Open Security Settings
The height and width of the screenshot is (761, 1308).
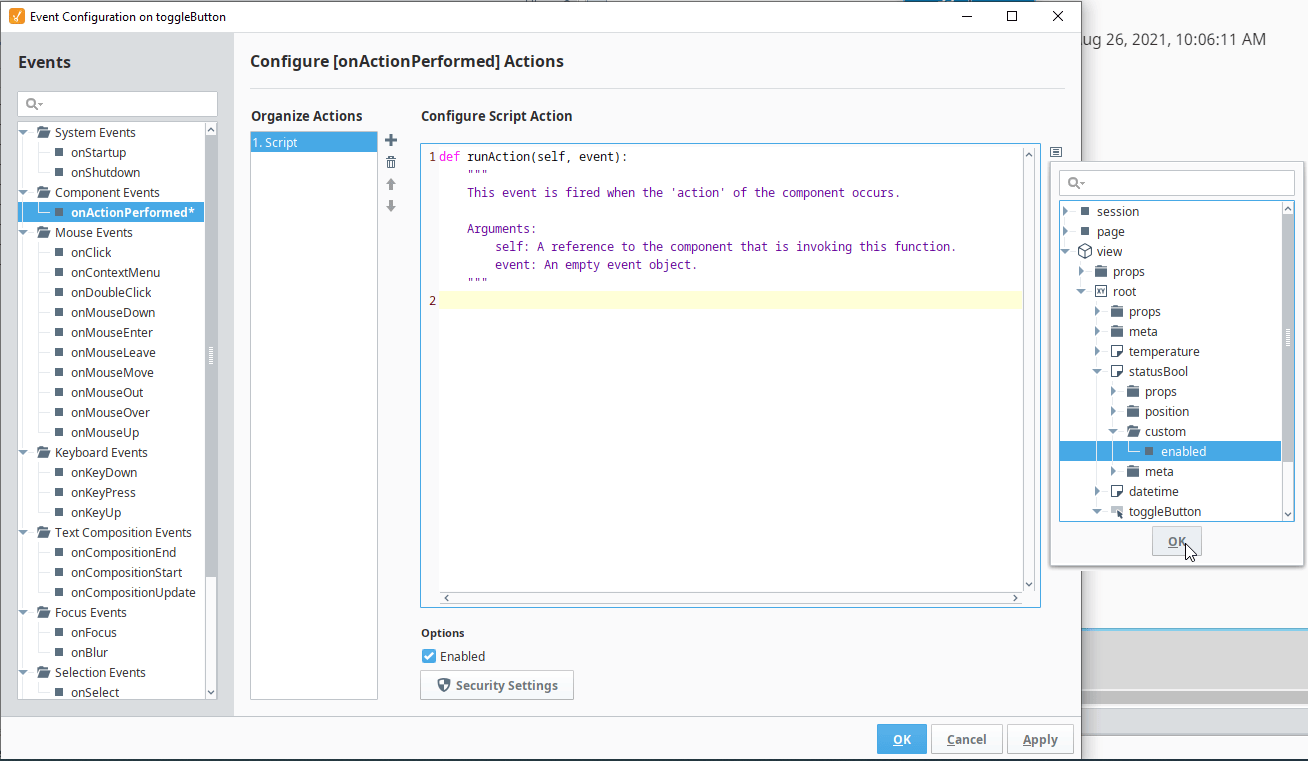coord(496,685)
